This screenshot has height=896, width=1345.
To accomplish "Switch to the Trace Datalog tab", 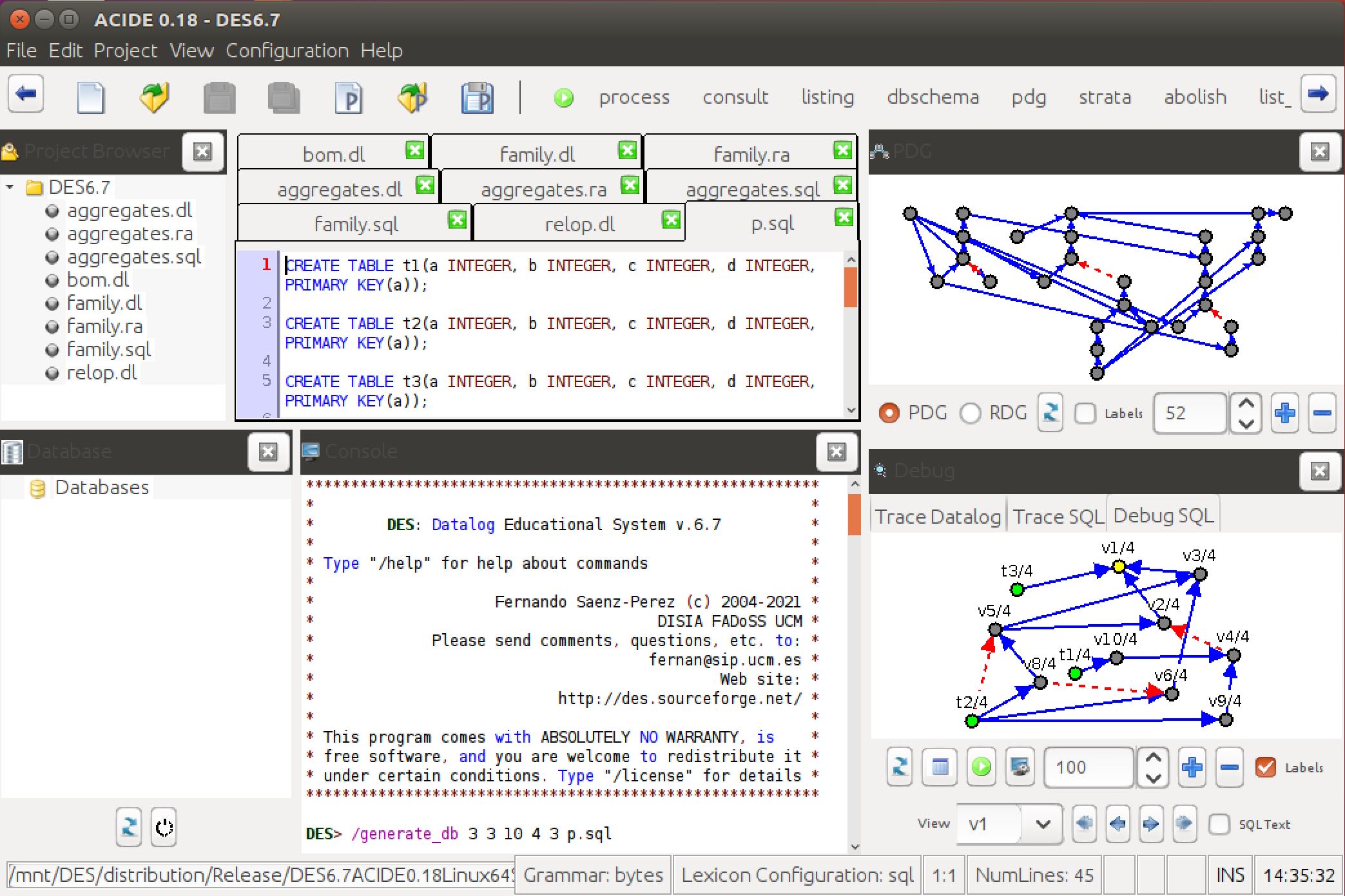I will pyautogui.click(x=938, y=517).
